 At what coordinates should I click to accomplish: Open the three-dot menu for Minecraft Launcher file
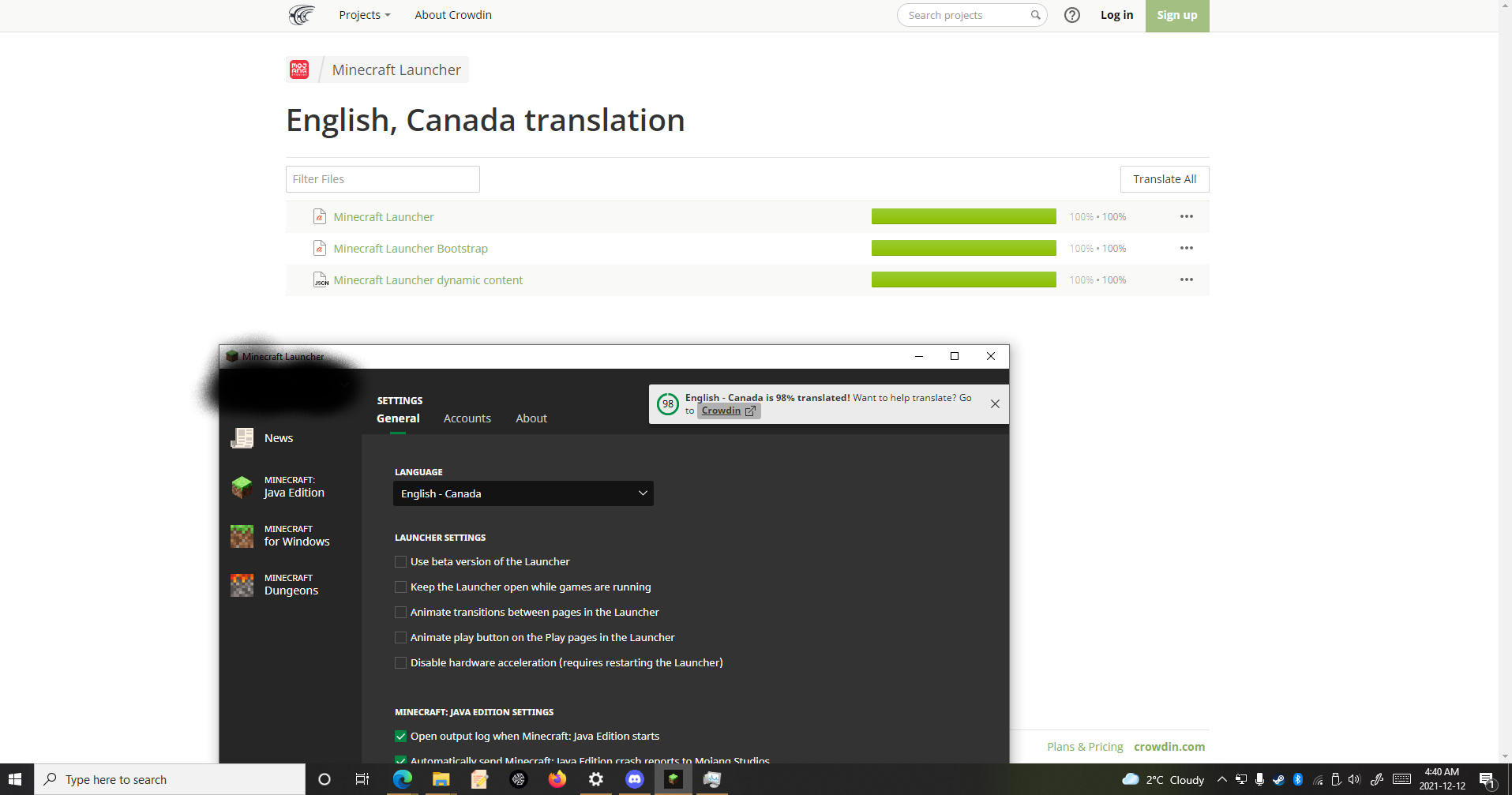[x=1187, y=217]
